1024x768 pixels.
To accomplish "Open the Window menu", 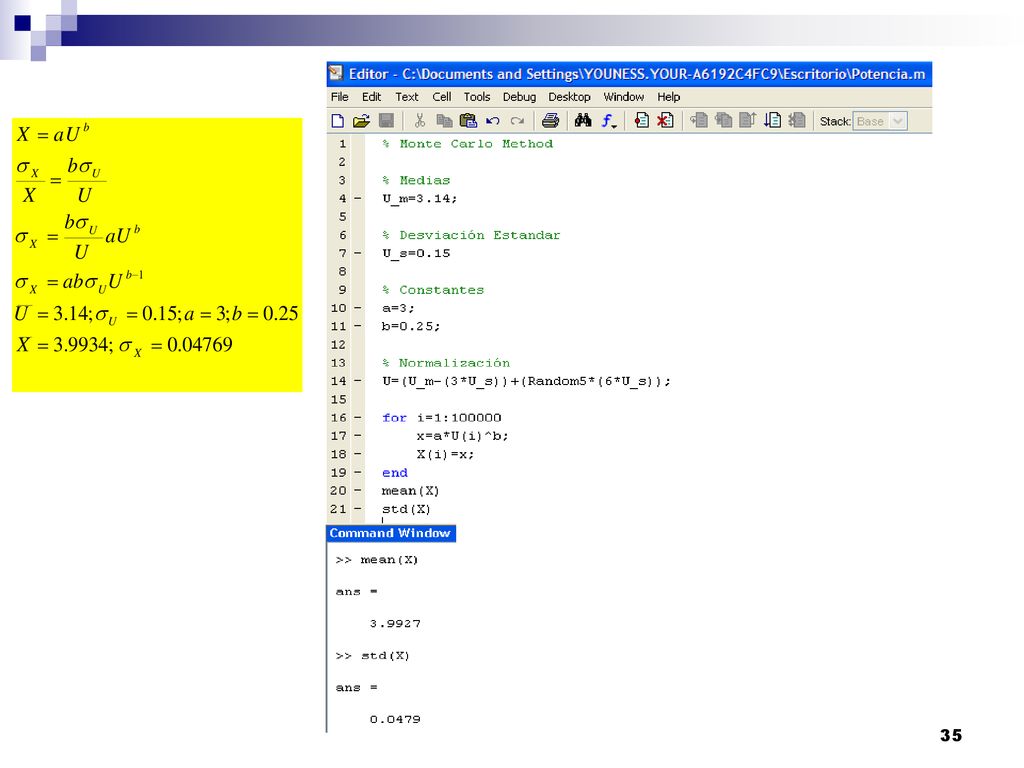I will click(x=624, y=97).
